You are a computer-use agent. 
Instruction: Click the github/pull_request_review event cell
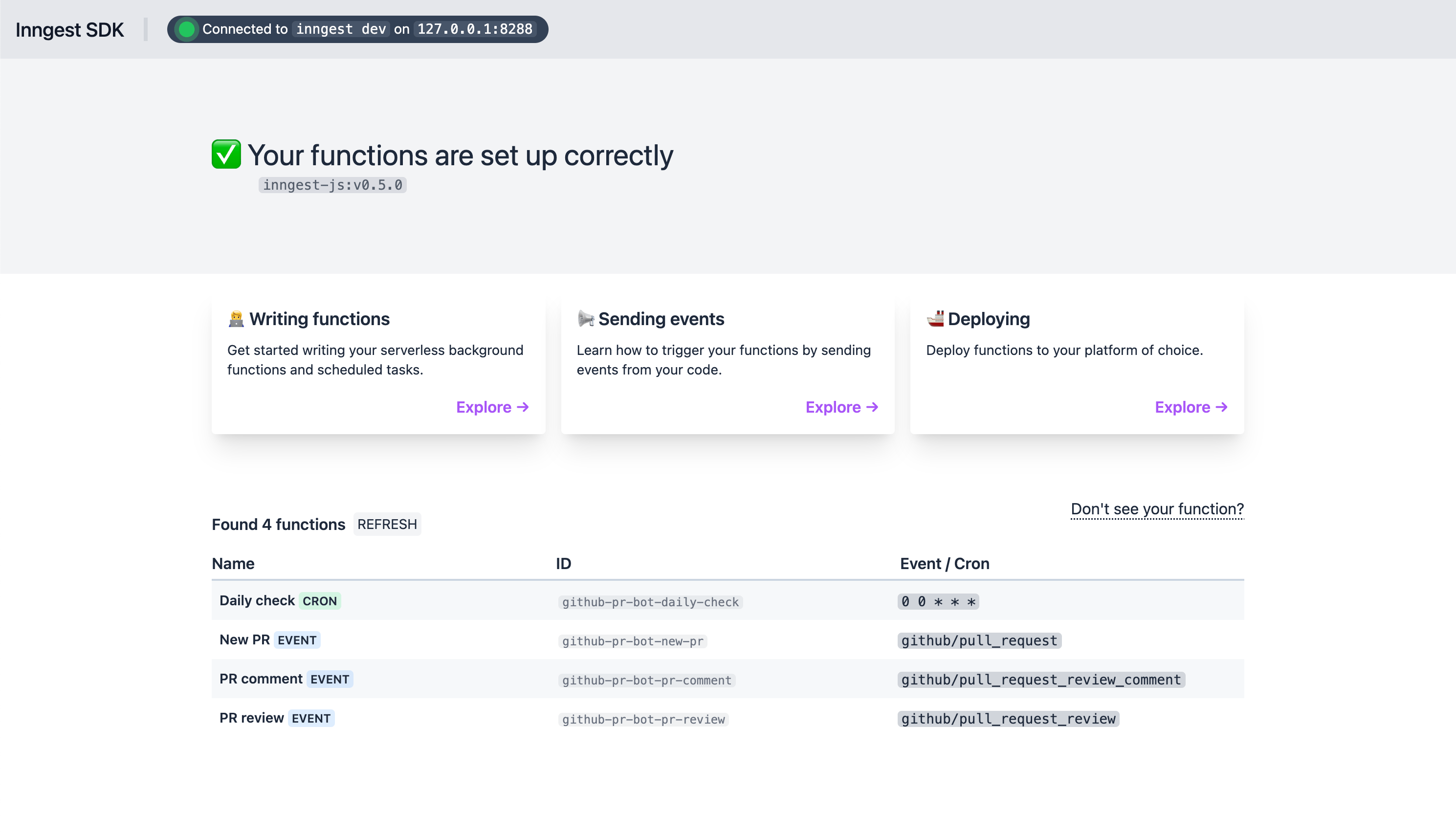point(1008,719)
